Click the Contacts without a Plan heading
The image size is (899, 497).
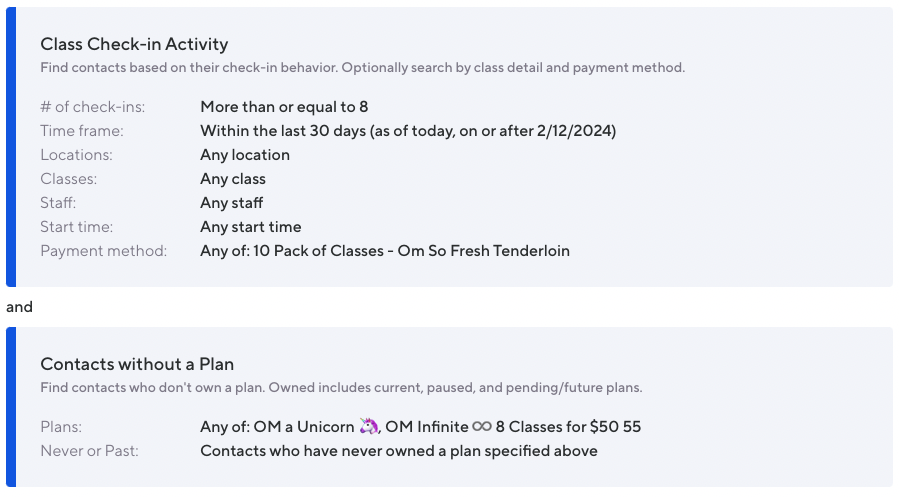137,364
